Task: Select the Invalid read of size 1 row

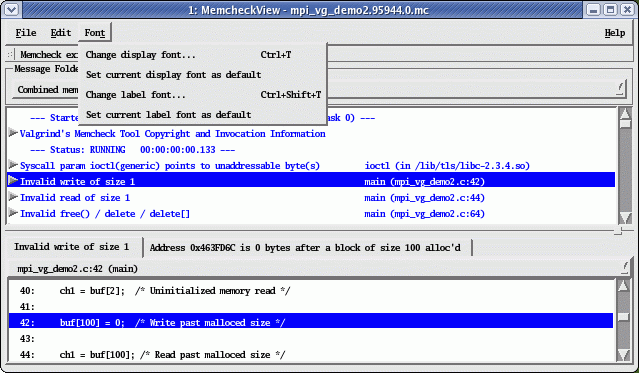Action: (x=311, y=198)
